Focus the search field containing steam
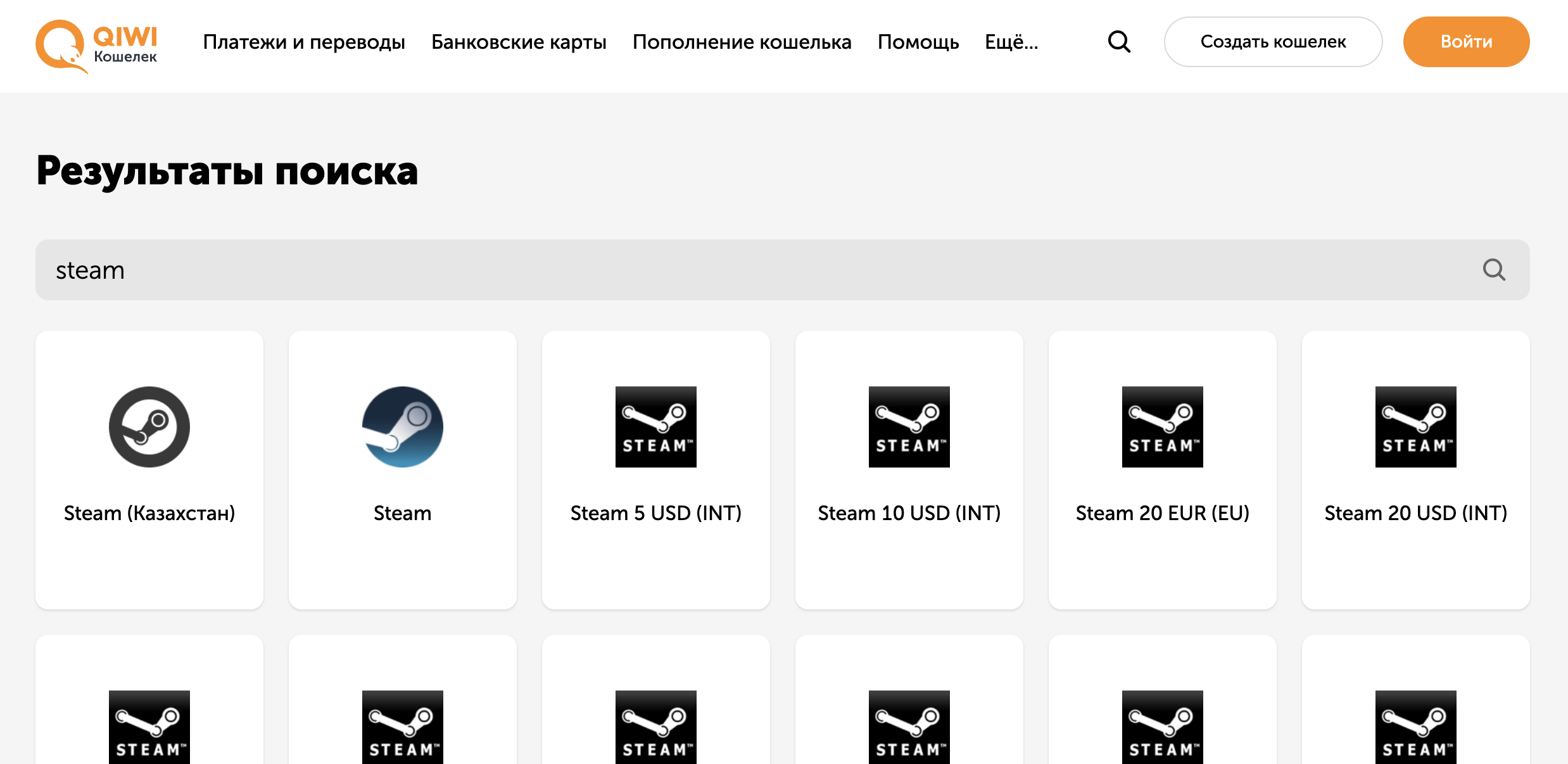The height and width of the screenshot is (764, 1568). 783,270
